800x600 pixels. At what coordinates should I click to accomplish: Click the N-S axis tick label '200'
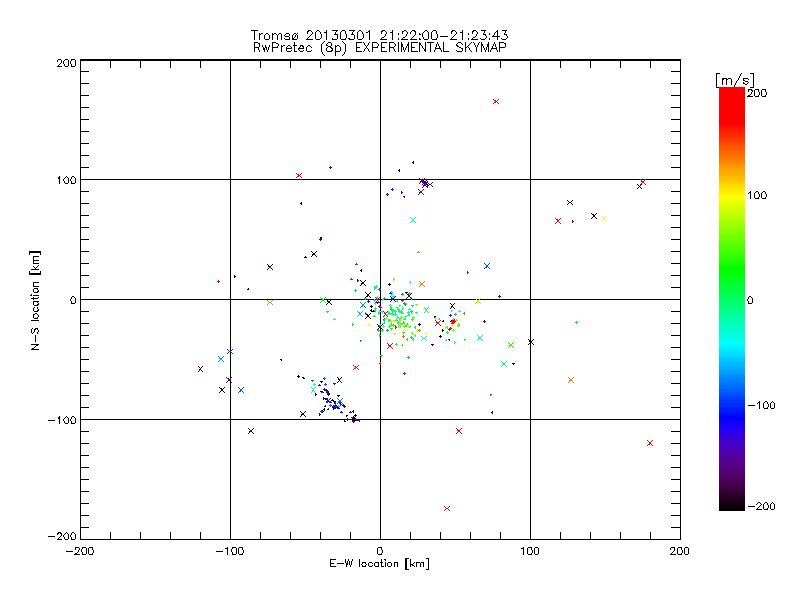(x=66, y=63)
